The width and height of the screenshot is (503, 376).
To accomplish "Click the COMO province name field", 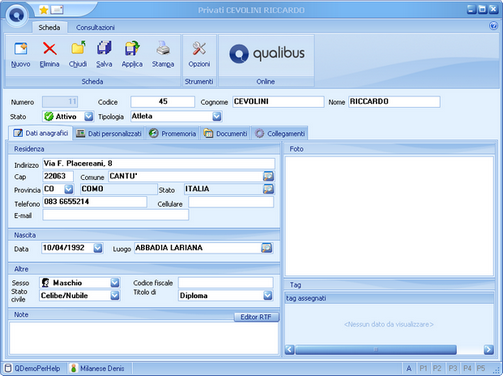I will pos(119,189).
